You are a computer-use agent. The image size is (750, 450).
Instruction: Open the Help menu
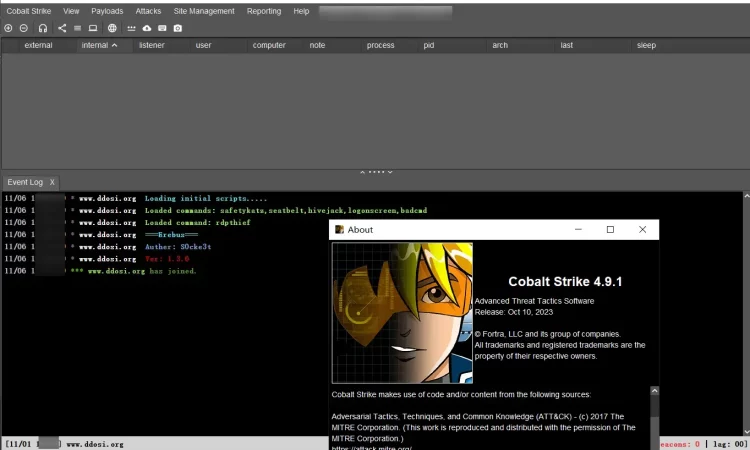(301, 11)
